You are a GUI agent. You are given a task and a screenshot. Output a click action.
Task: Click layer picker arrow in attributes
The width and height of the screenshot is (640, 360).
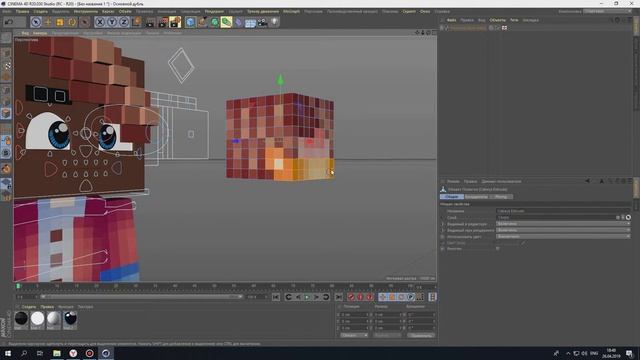628,218
